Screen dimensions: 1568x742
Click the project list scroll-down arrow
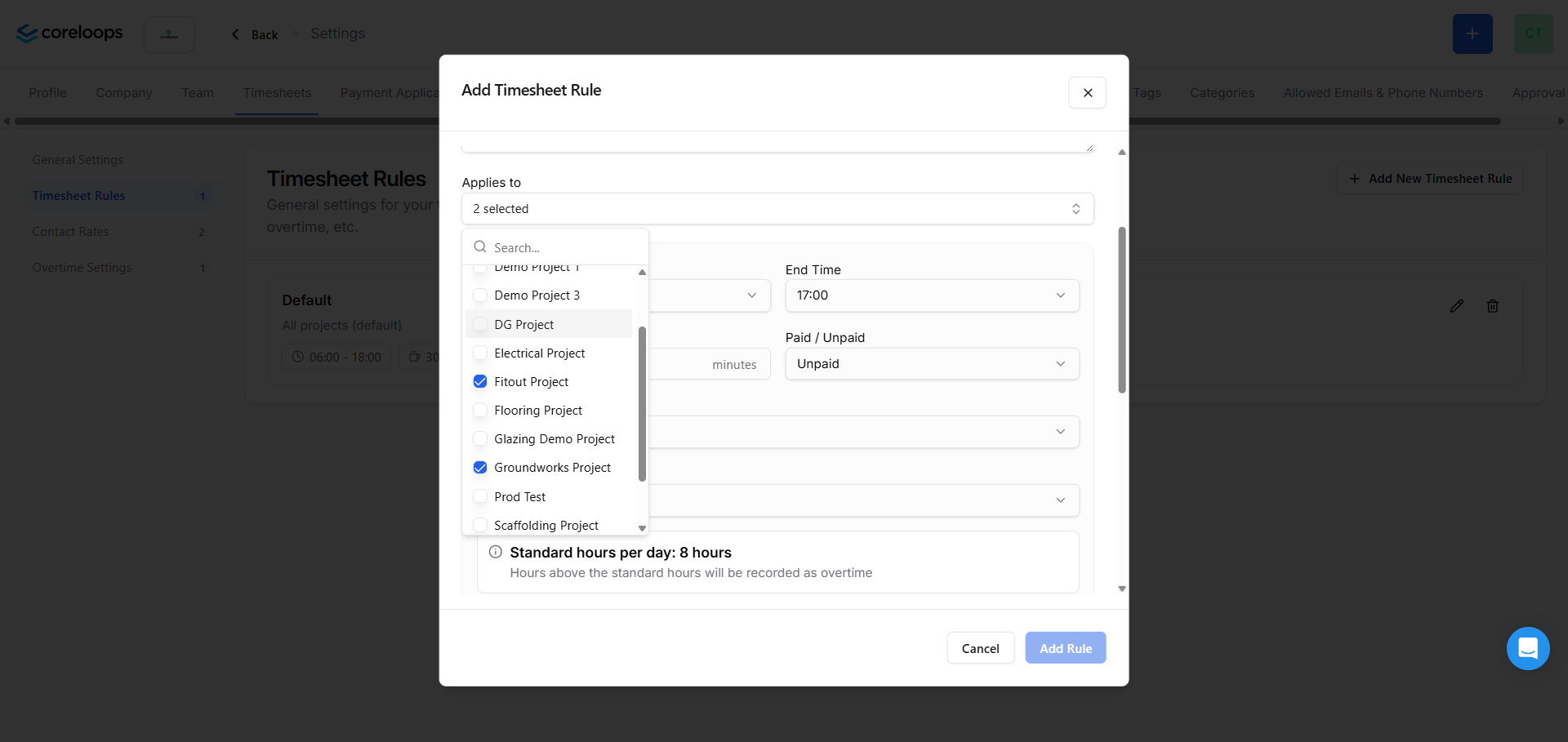point(642,528)
